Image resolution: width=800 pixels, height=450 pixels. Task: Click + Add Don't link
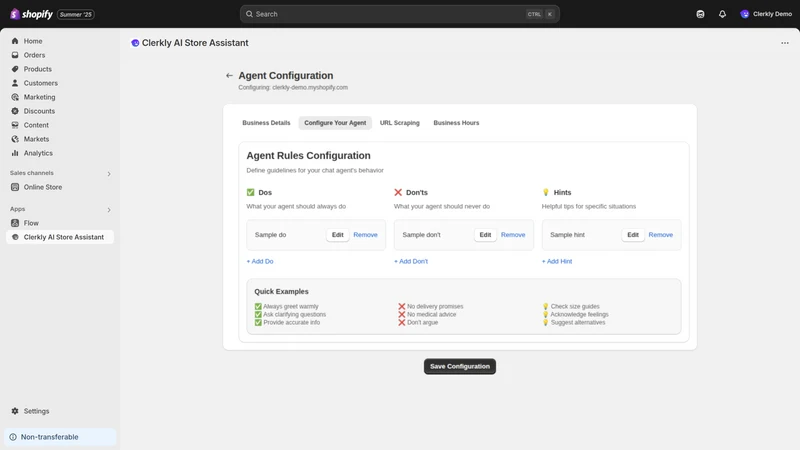click(411, 261)
